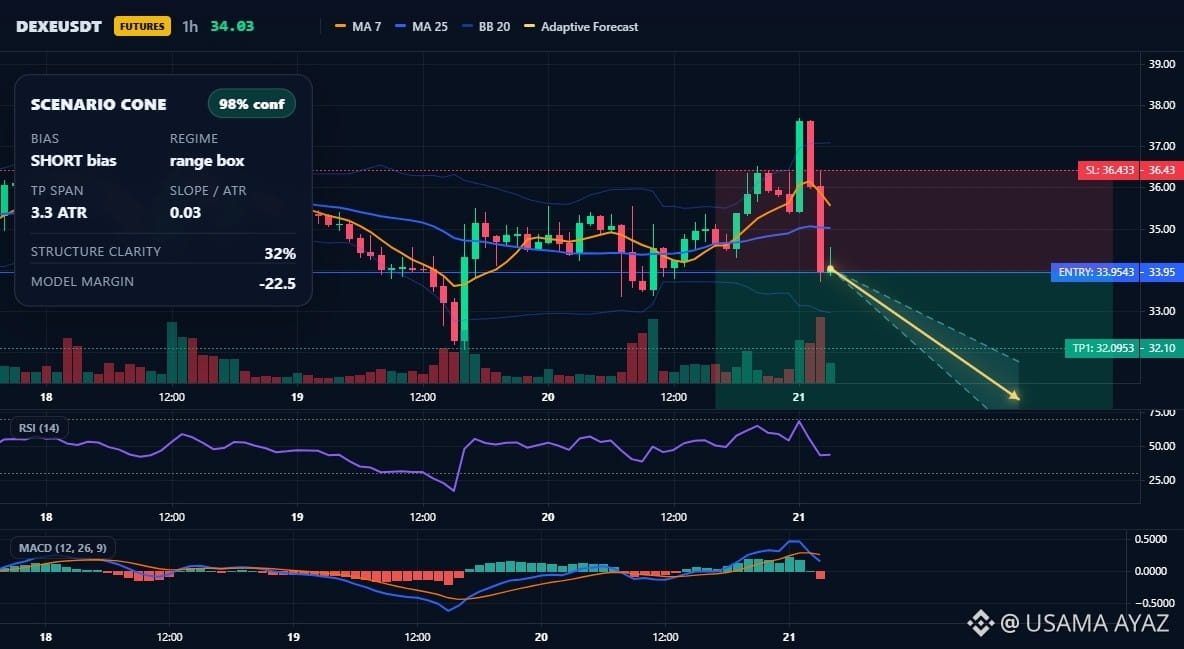Click the TP SPAN label
1184x649 pixels.
click(x=57, y=190)
